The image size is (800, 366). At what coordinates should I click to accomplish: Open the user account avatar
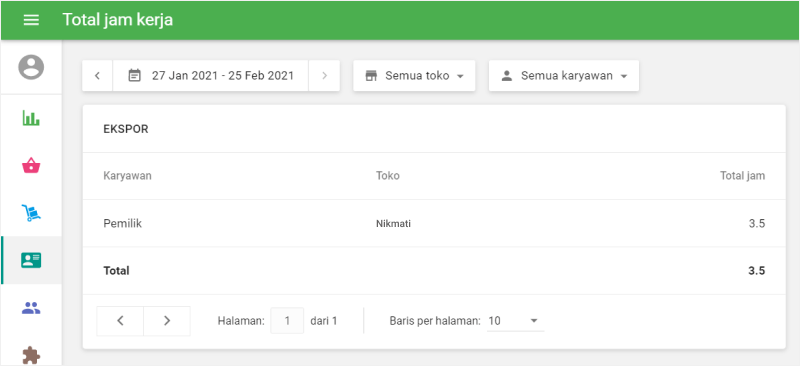point(31,67)
